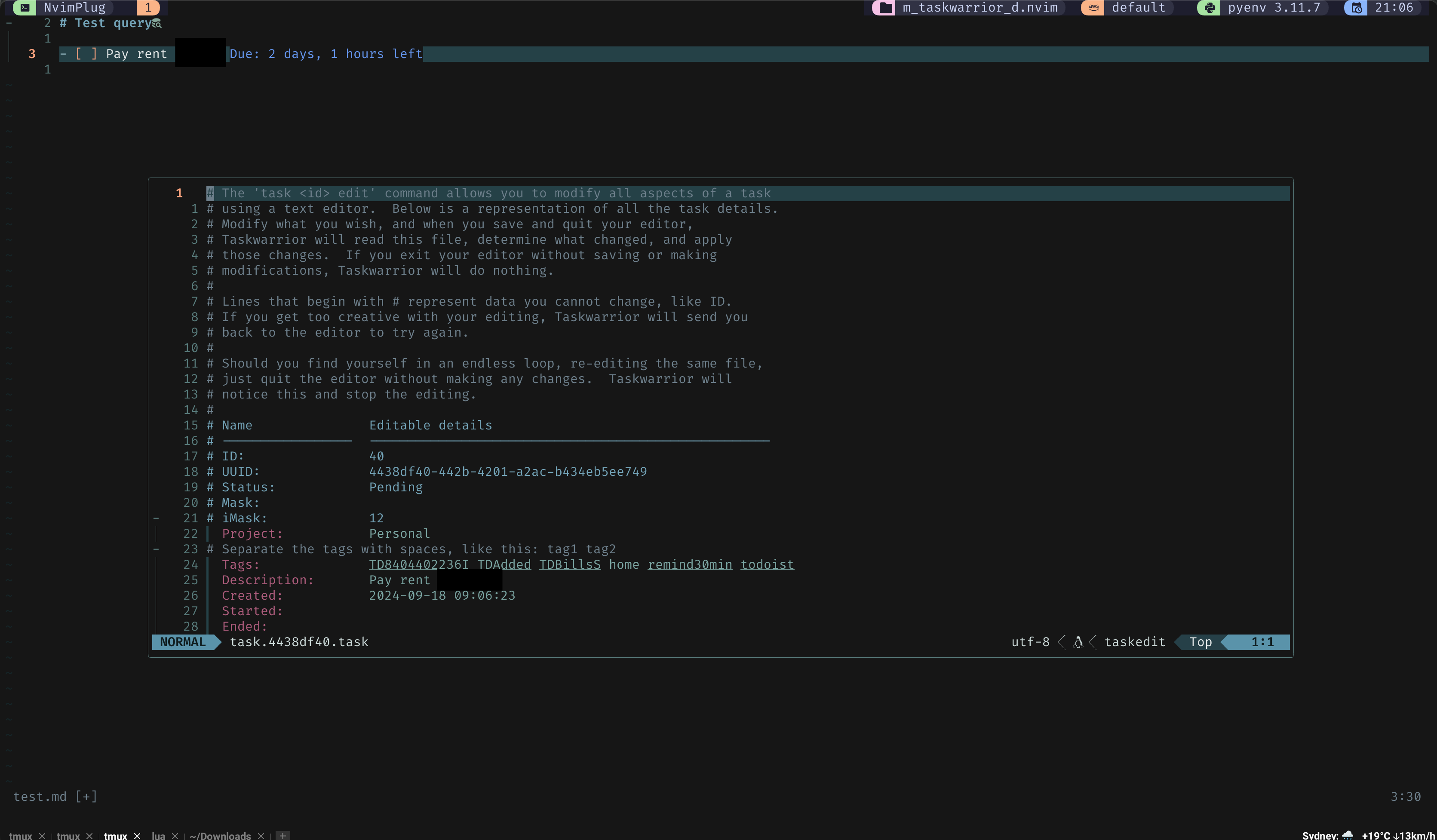1437x840 pixels.
Task: Toggle the Pay rent task checkbox
Action: [x=86, y=54]
